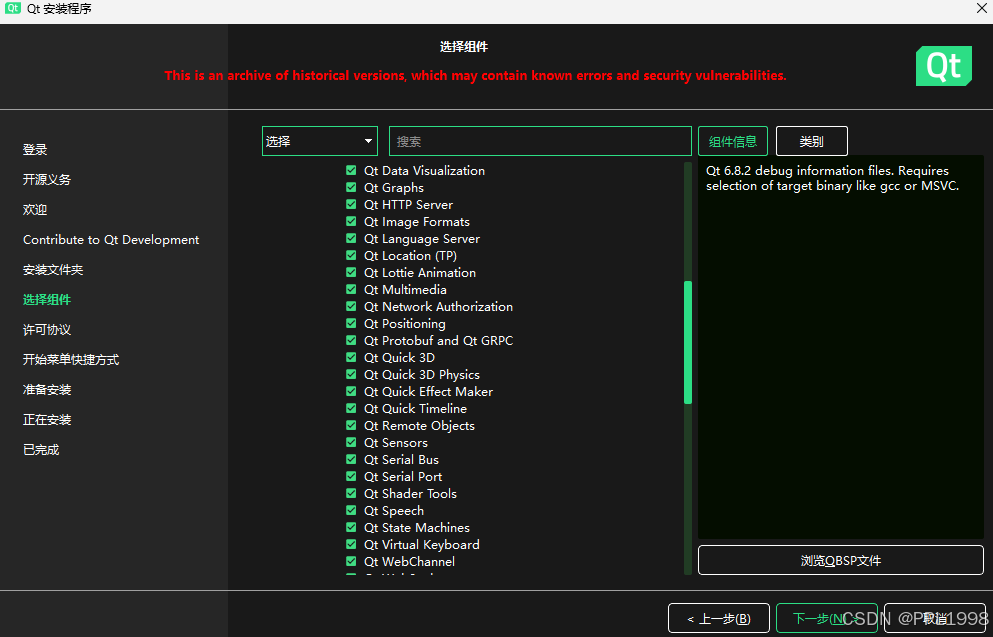993x637 pixels.
Task: Select 正在安装 step in sidebar
Action: pos(47,420)
